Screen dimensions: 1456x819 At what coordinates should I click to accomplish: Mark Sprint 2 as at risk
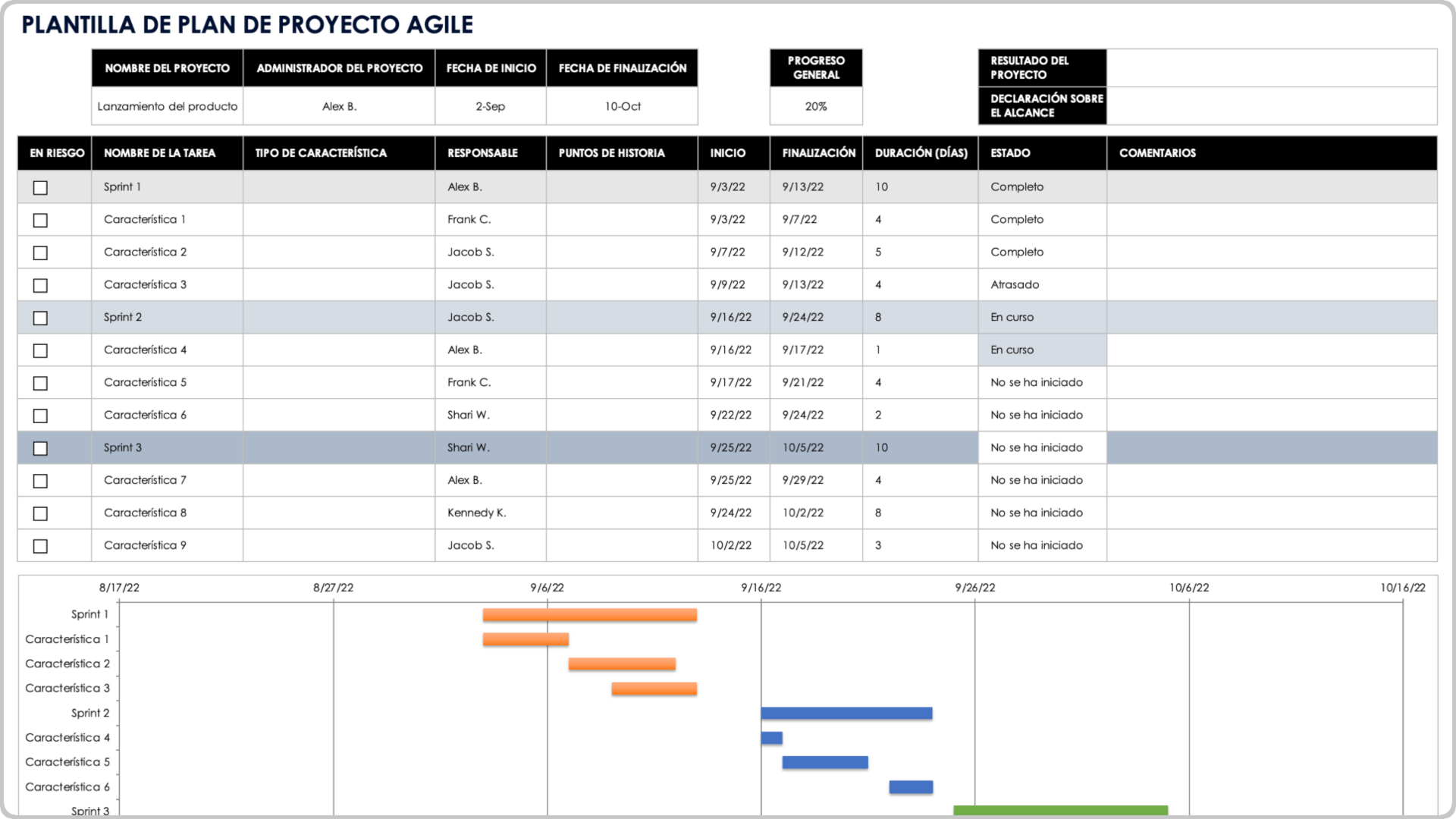(40, 318)
